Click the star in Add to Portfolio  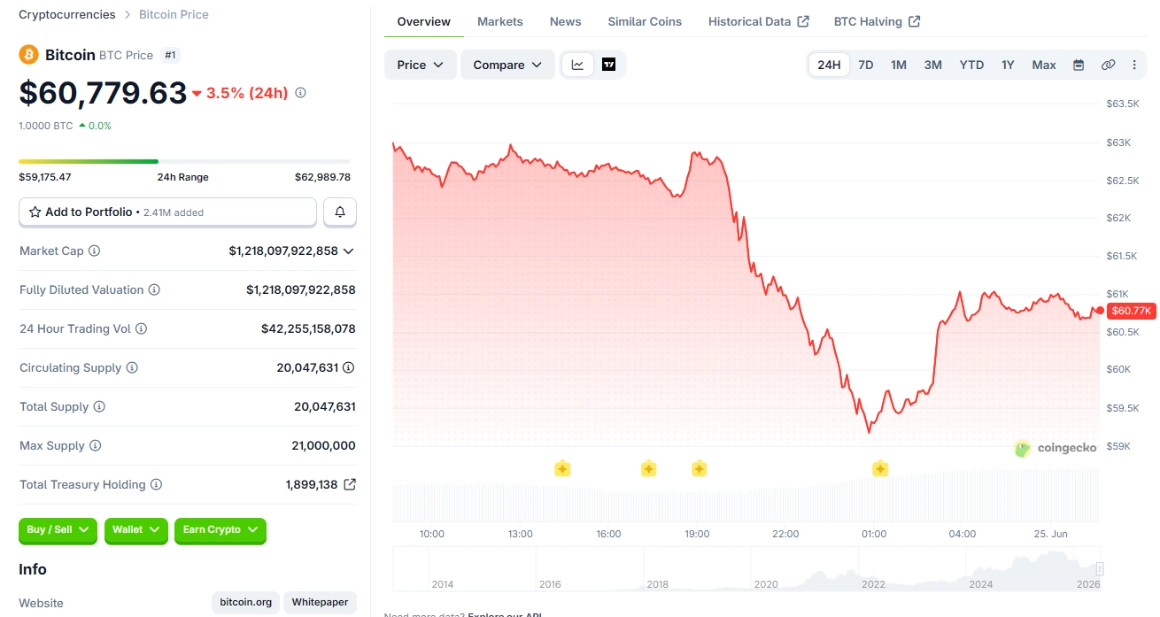coord(35,212)
